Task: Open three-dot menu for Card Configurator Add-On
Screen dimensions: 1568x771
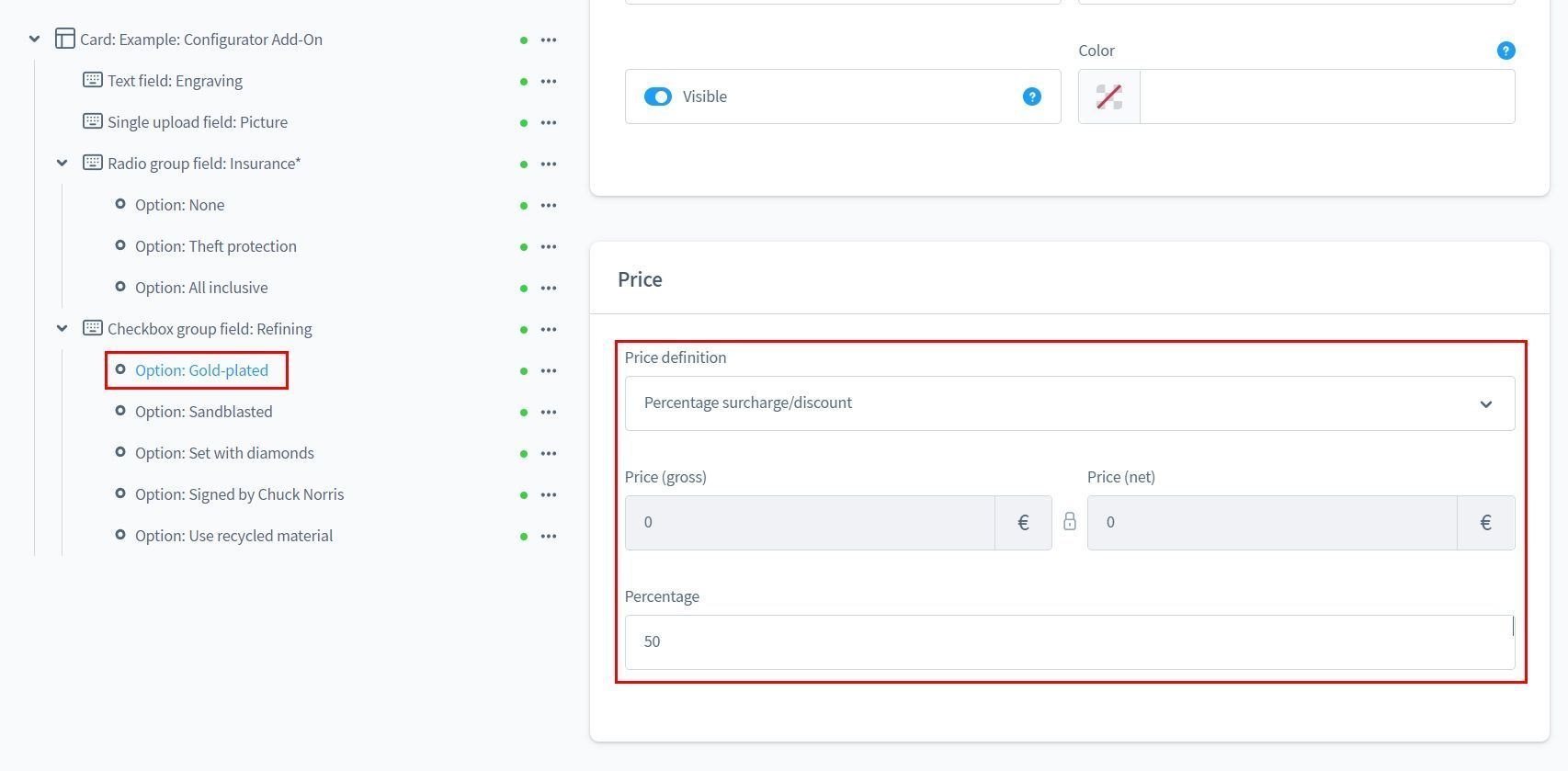Action: pyautogui.click(x=549, y=40)
